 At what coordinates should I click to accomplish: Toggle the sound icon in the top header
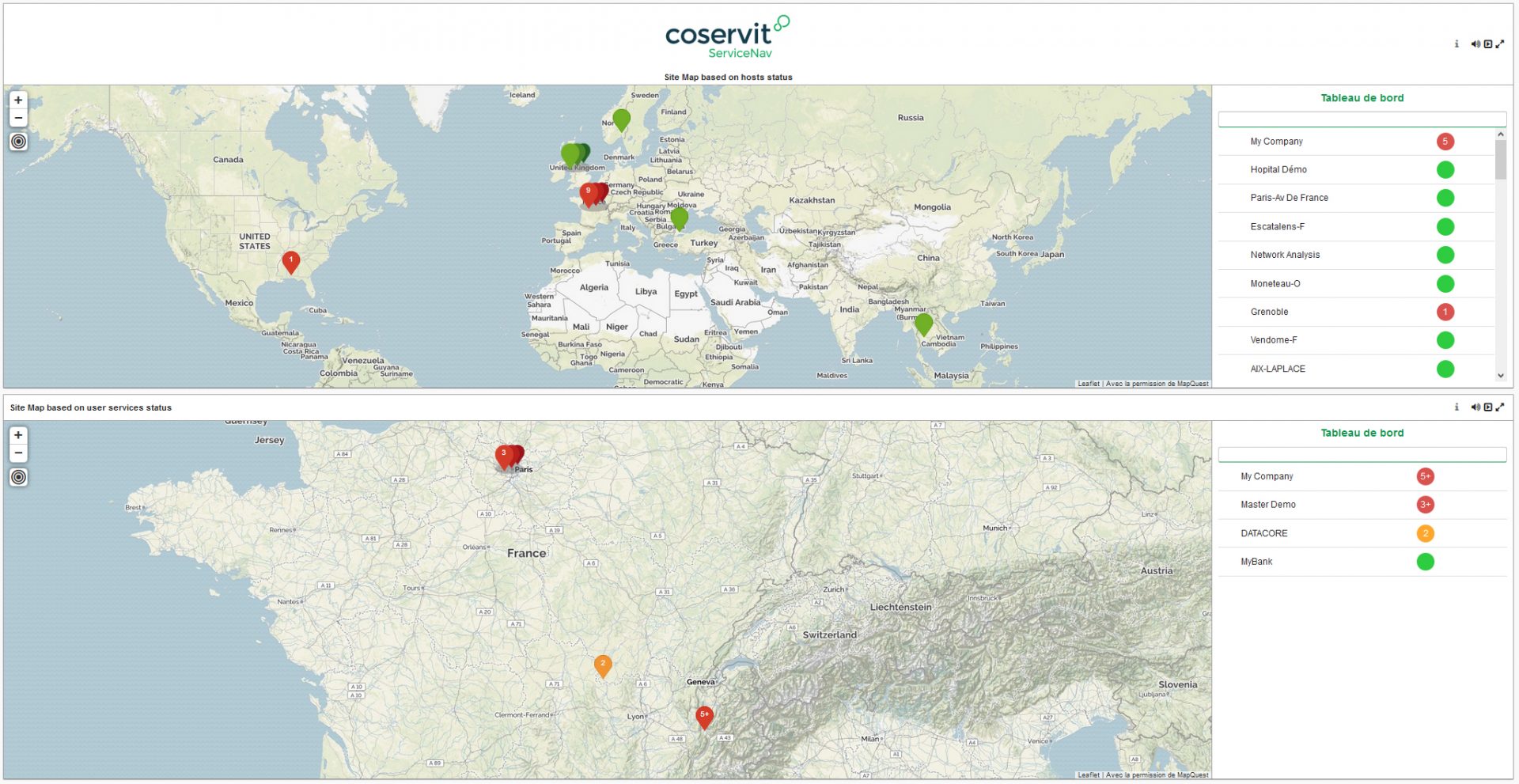coord(1475,44)
